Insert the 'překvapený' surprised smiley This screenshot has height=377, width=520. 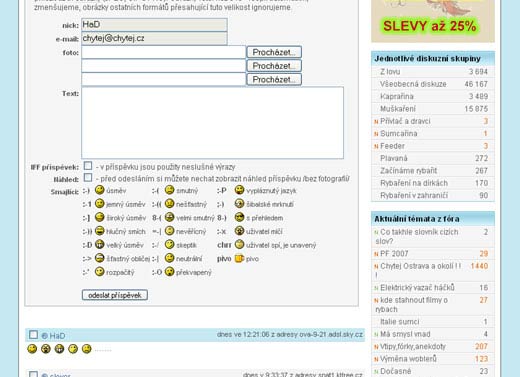(170, 272)
